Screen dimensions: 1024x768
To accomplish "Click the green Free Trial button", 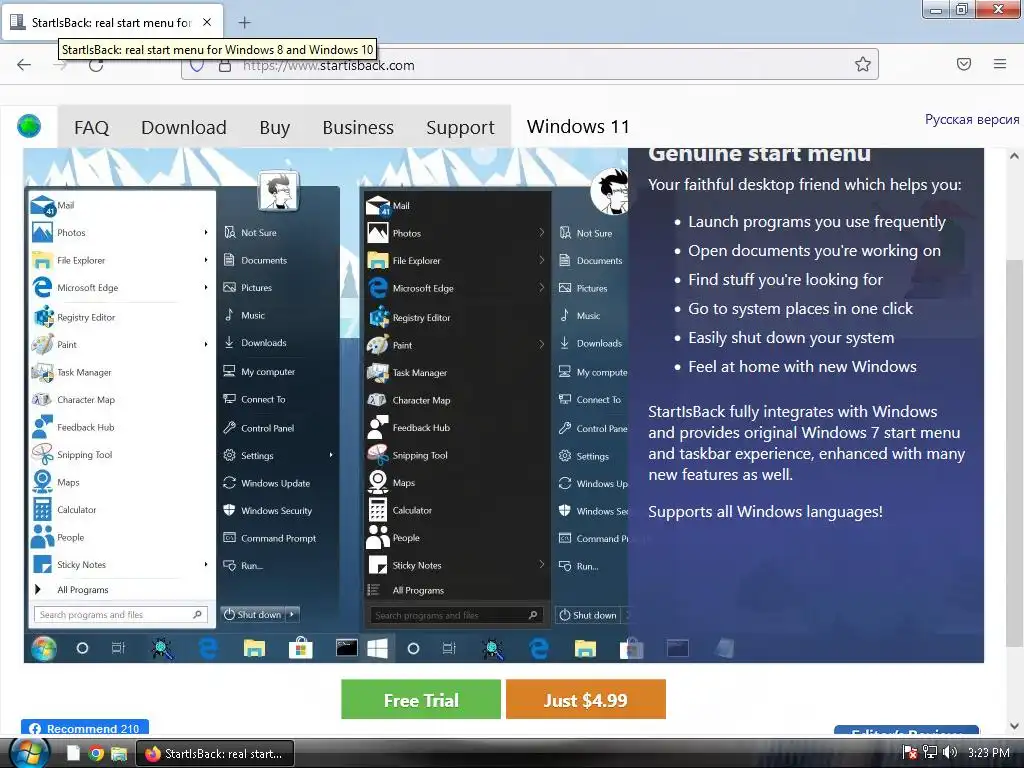I will pos(421,699).
